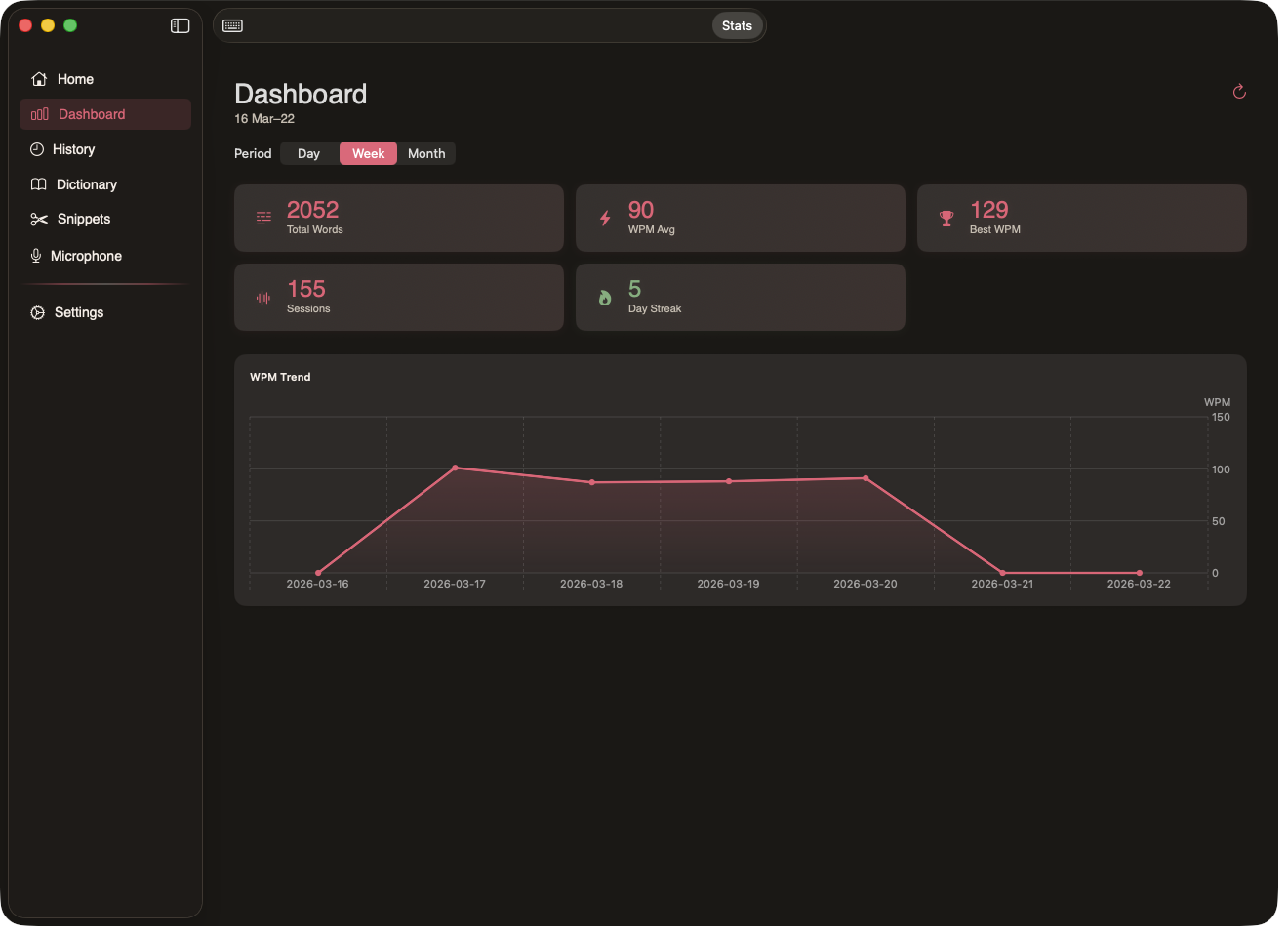
Task: Click the sidebar toggle icon
Action: click(180, 26)
